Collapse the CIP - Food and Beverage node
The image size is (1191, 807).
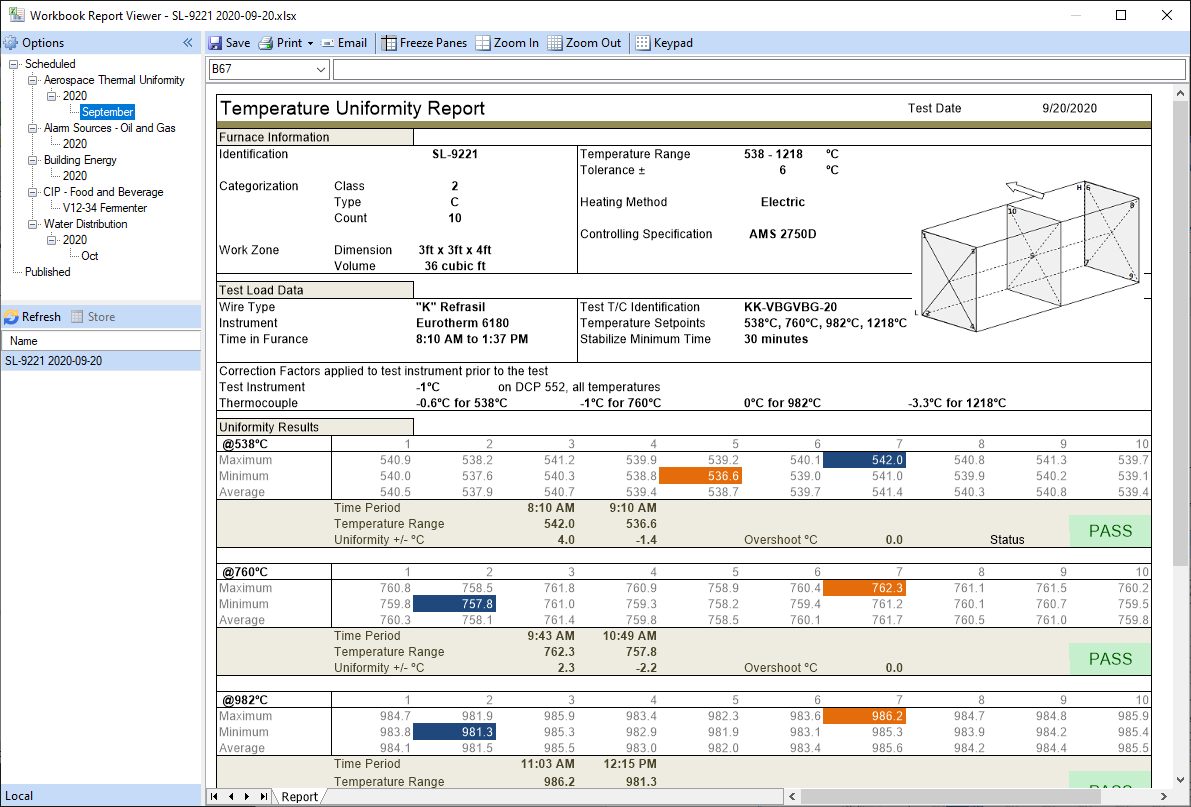[x=33, y=192]
